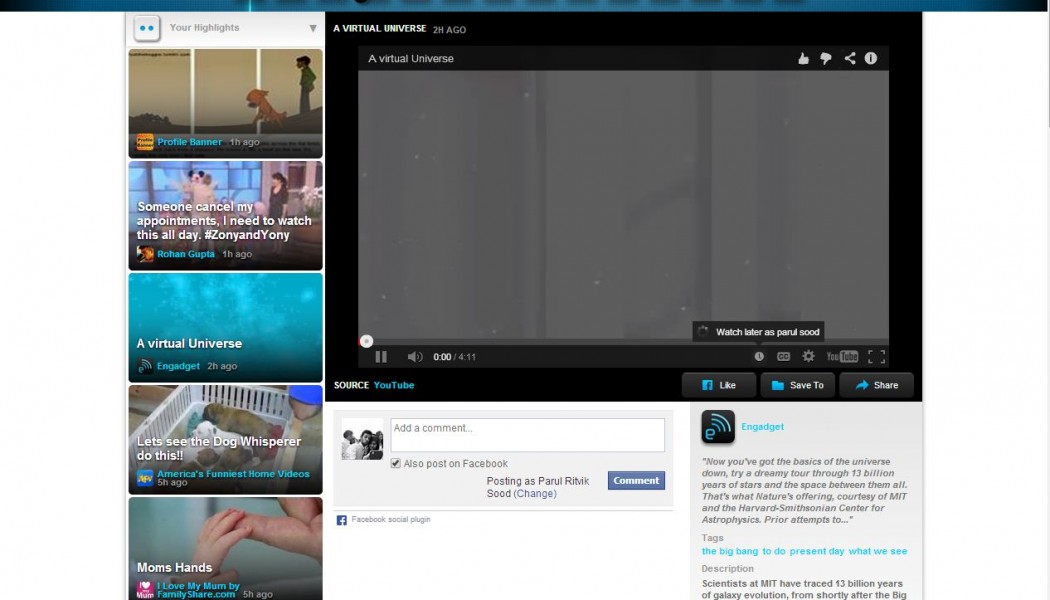
Task: Click the video progress bar scrubber
Action: pyautogui.click(x=366, y=342)
